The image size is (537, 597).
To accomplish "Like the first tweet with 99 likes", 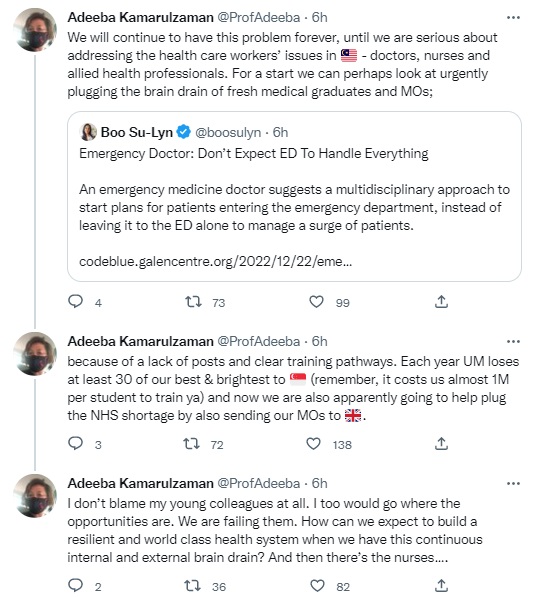I will [316, 302].
